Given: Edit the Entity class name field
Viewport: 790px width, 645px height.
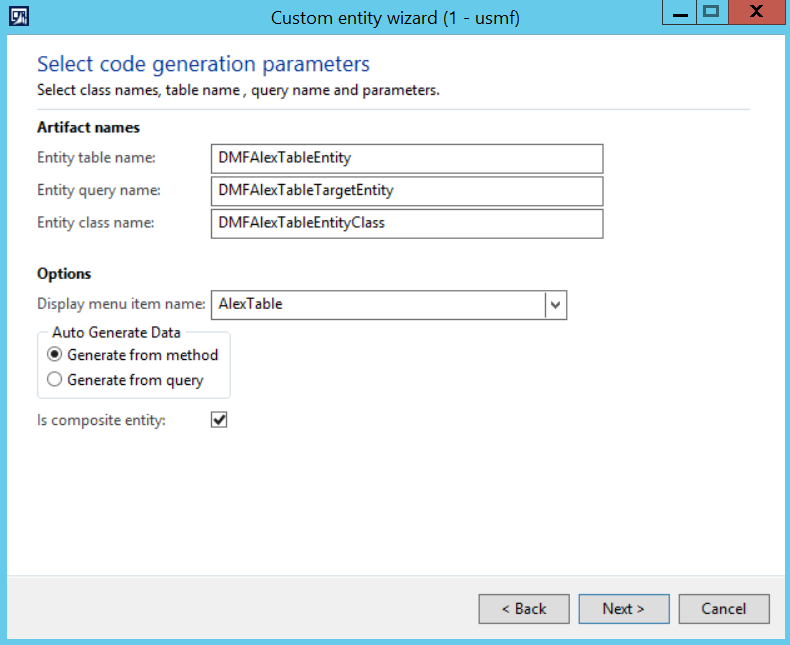Looking at the screenshot, I should 407,223.
